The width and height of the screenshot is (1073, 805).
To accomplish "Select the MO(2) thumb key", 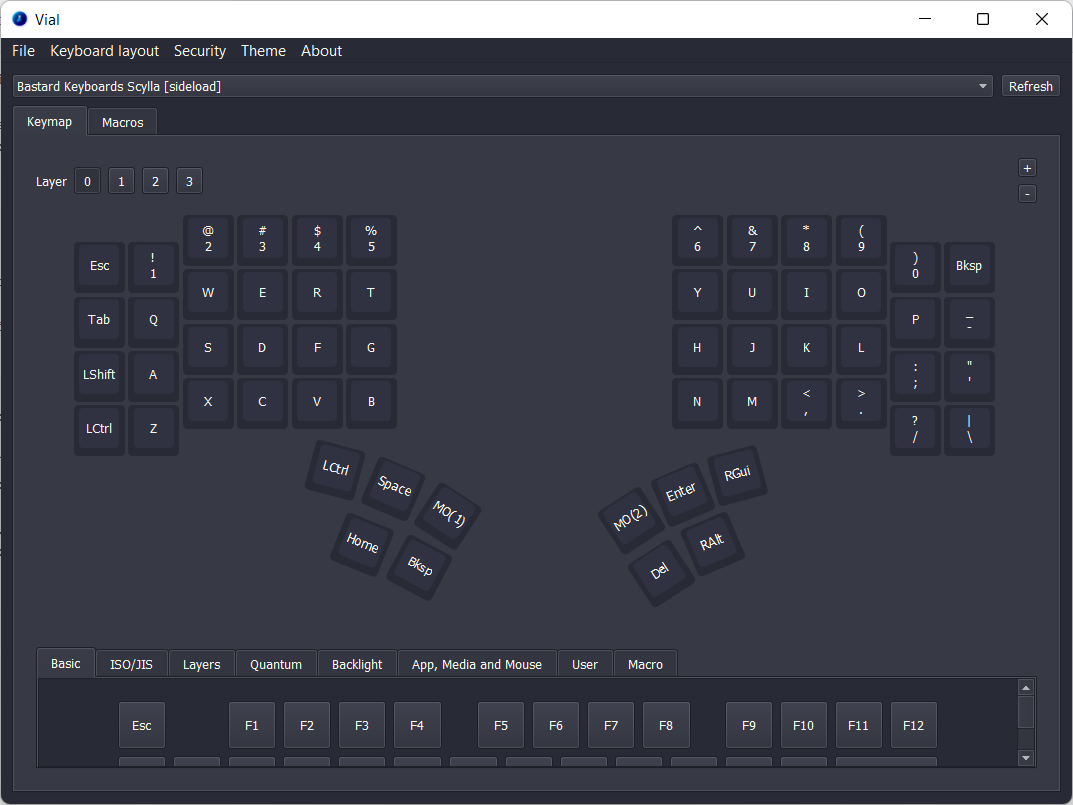I will 631,520.
